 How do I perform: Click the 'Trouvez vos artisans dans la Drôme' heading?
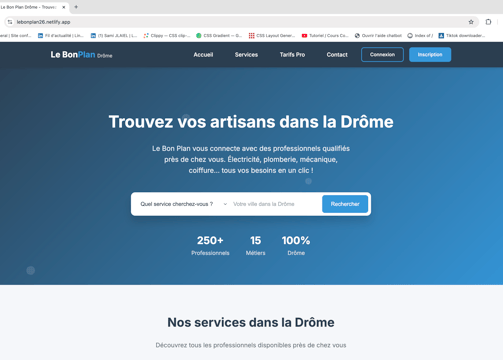click(x=251, y=122)
